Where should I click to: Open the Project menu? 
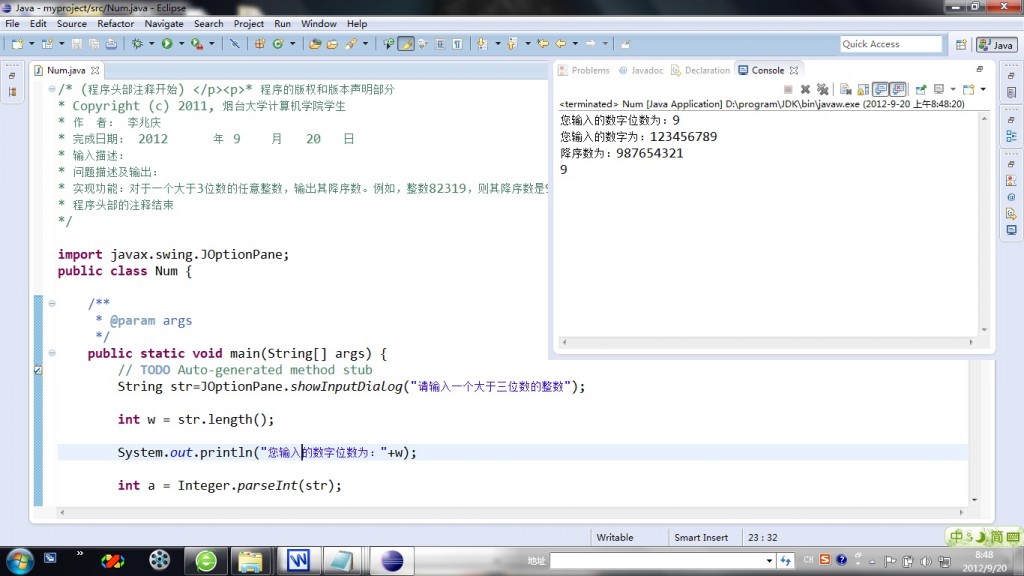click(249, 24)
